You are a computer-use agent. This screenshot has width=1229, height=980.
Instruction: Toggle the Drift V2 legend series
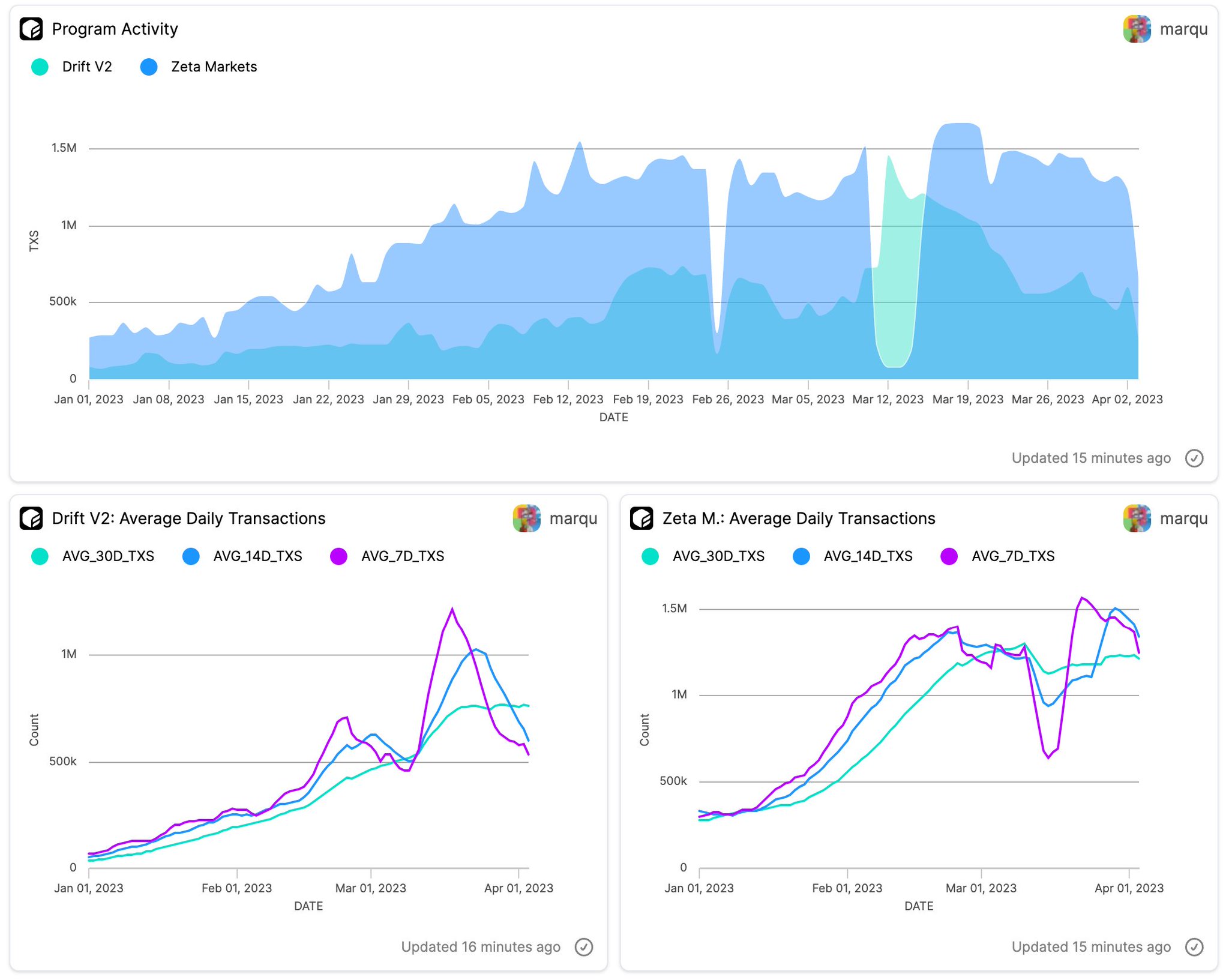click(72, 67)
